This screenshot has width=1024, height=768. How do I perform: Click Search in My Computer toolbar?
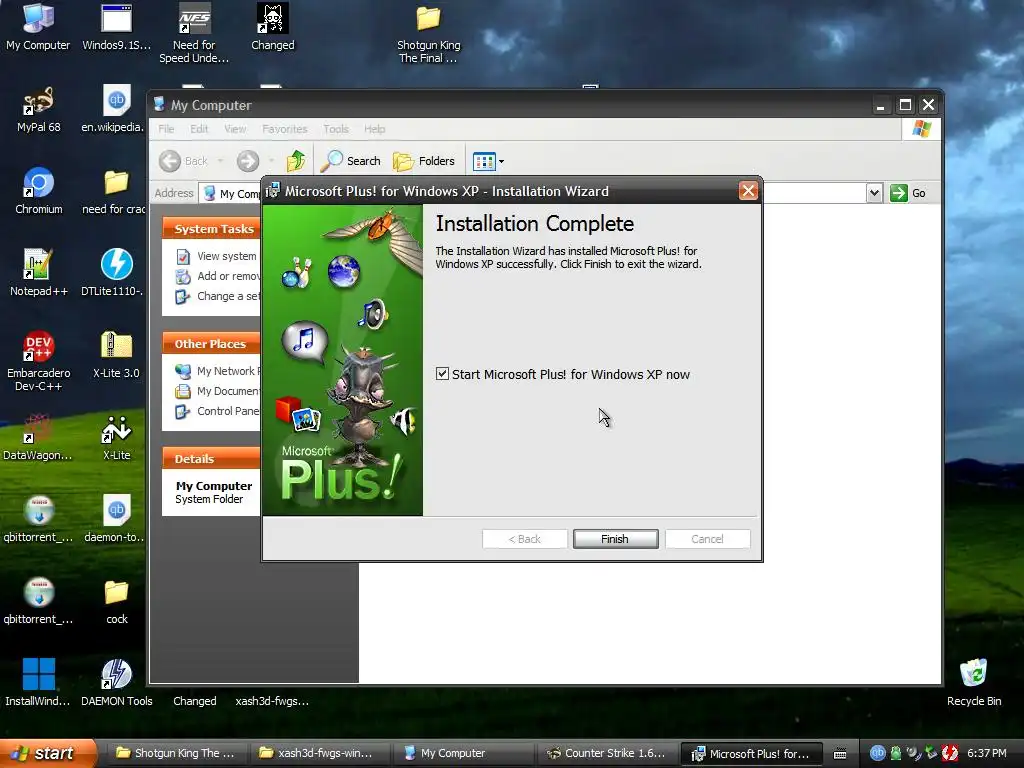coord(351,161)
